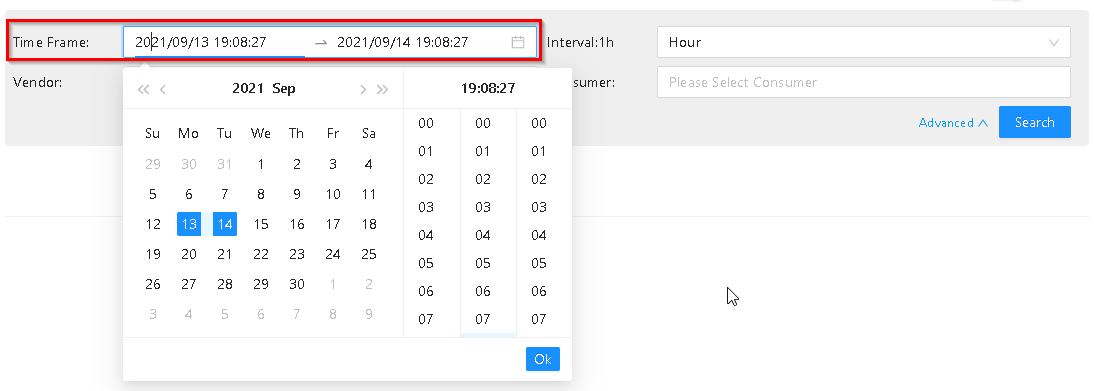Select minute 05 in time picker
This screenshot has width=1094, height=391.
coord(483,263)
